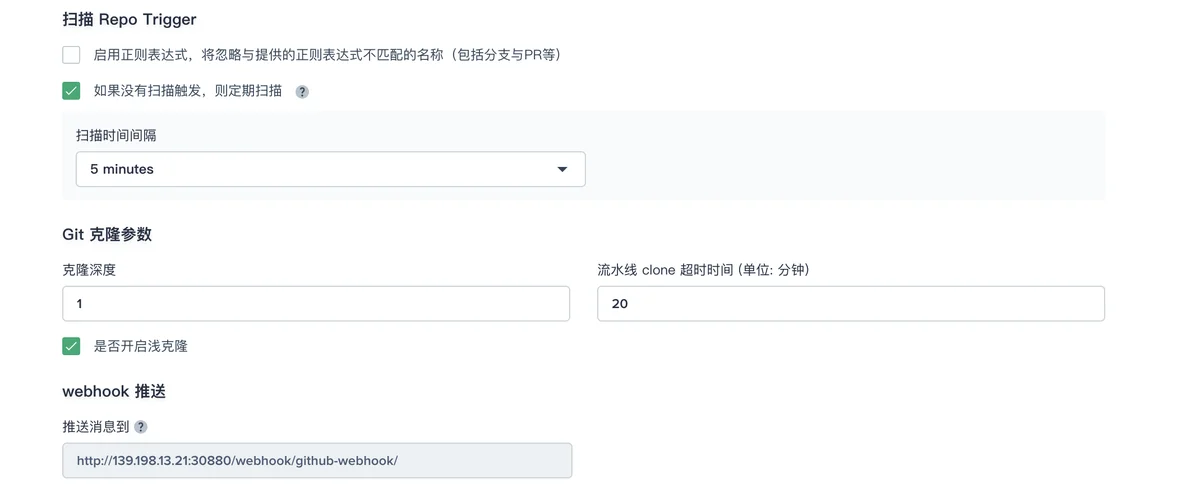The image size is (1200, 484).
Task: Click the 启用正则表达式 label text
Action: 327,55
